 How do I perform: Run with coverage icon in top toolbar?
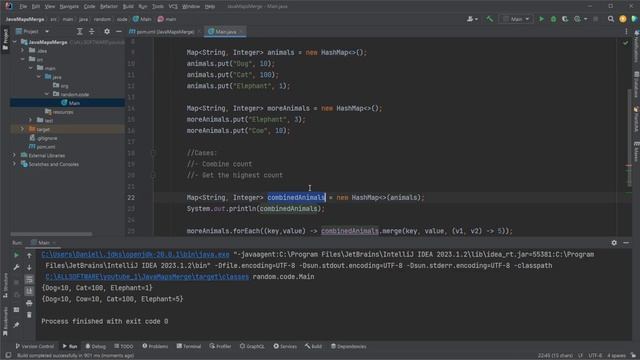click(565, 19)
